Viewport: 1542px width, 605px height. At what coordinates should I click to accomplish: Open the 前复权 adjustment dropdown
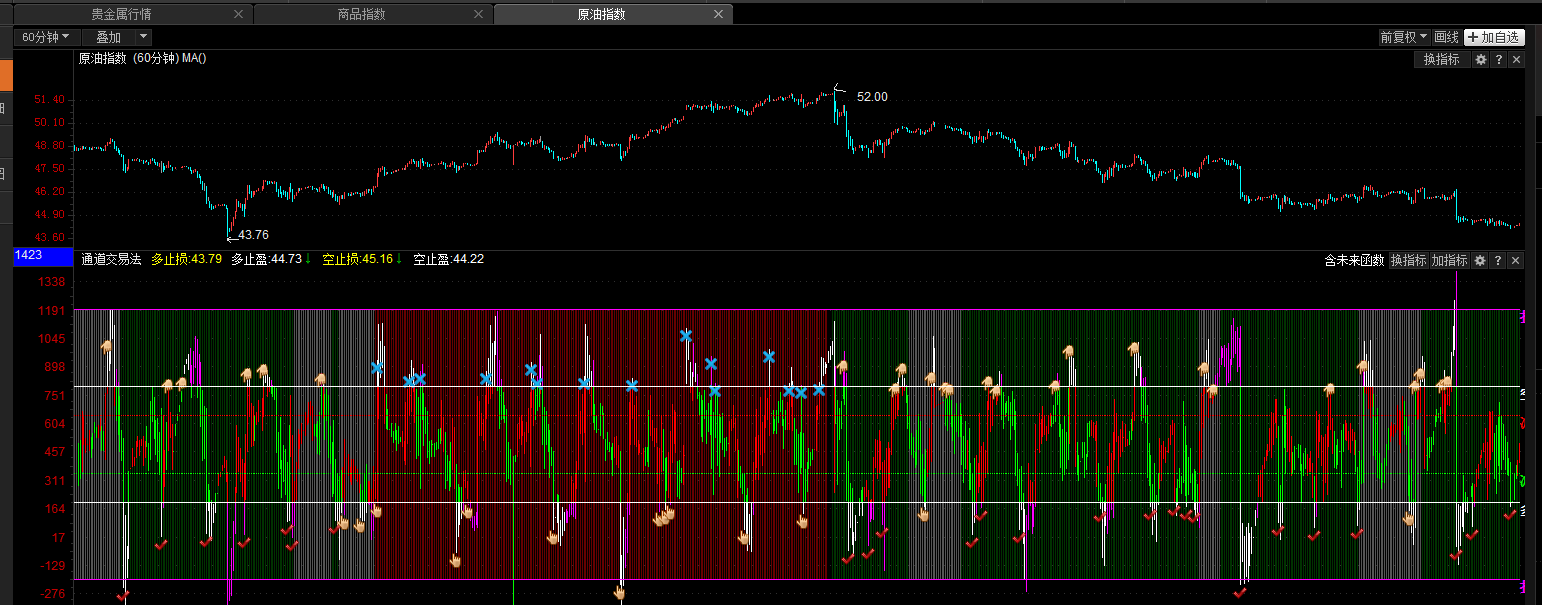coord(1403,37)
